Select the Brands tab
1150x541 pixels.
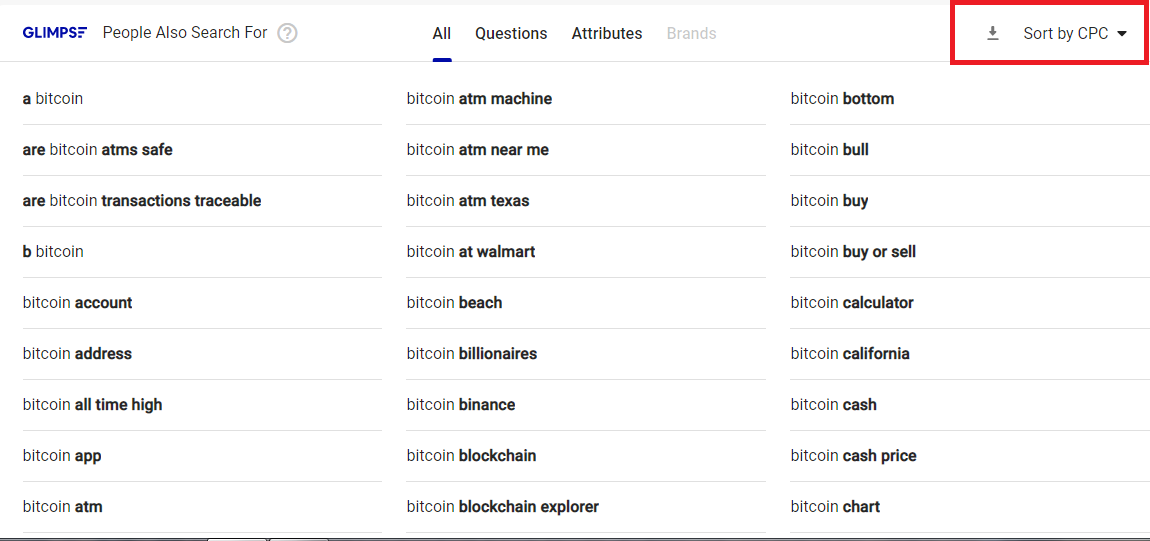[x=691, y=33]
